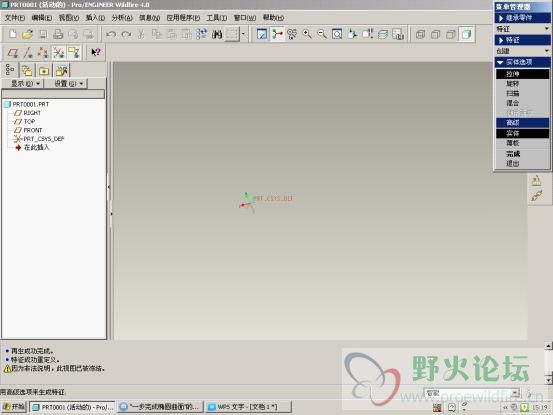Switch to no hidden display style
This screenshot has height=415, width=553.
pos(451,34)
